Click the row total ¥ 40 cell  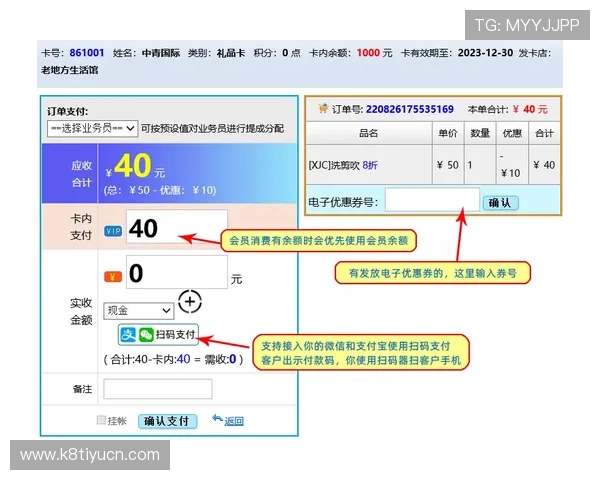point(544,165)
